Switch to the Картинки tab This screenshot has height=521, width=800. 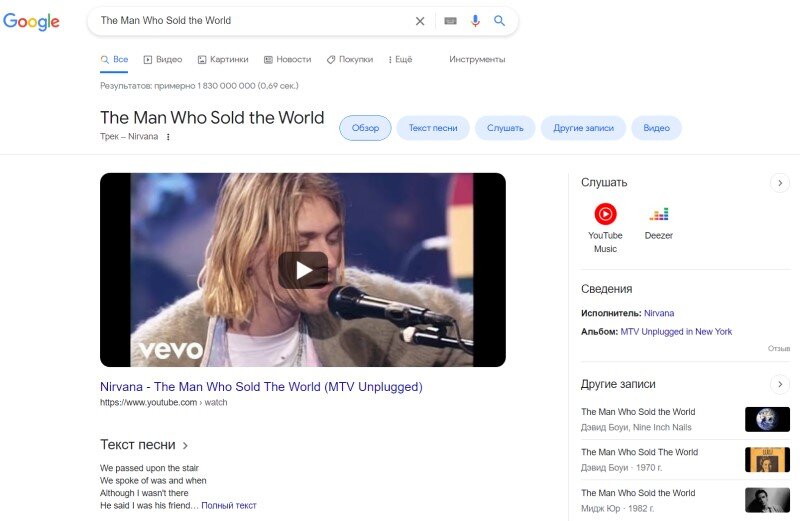point(223,59)
